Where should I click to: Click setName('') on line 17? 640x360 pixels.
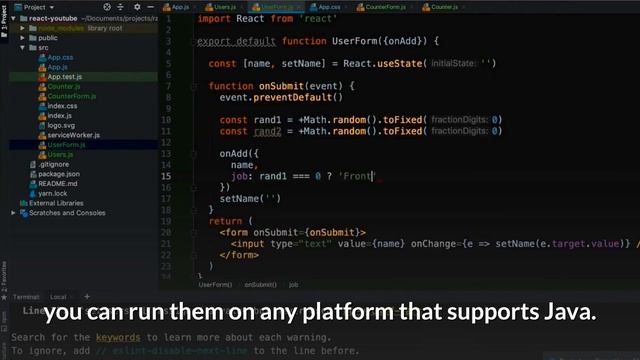click(250, 199)
